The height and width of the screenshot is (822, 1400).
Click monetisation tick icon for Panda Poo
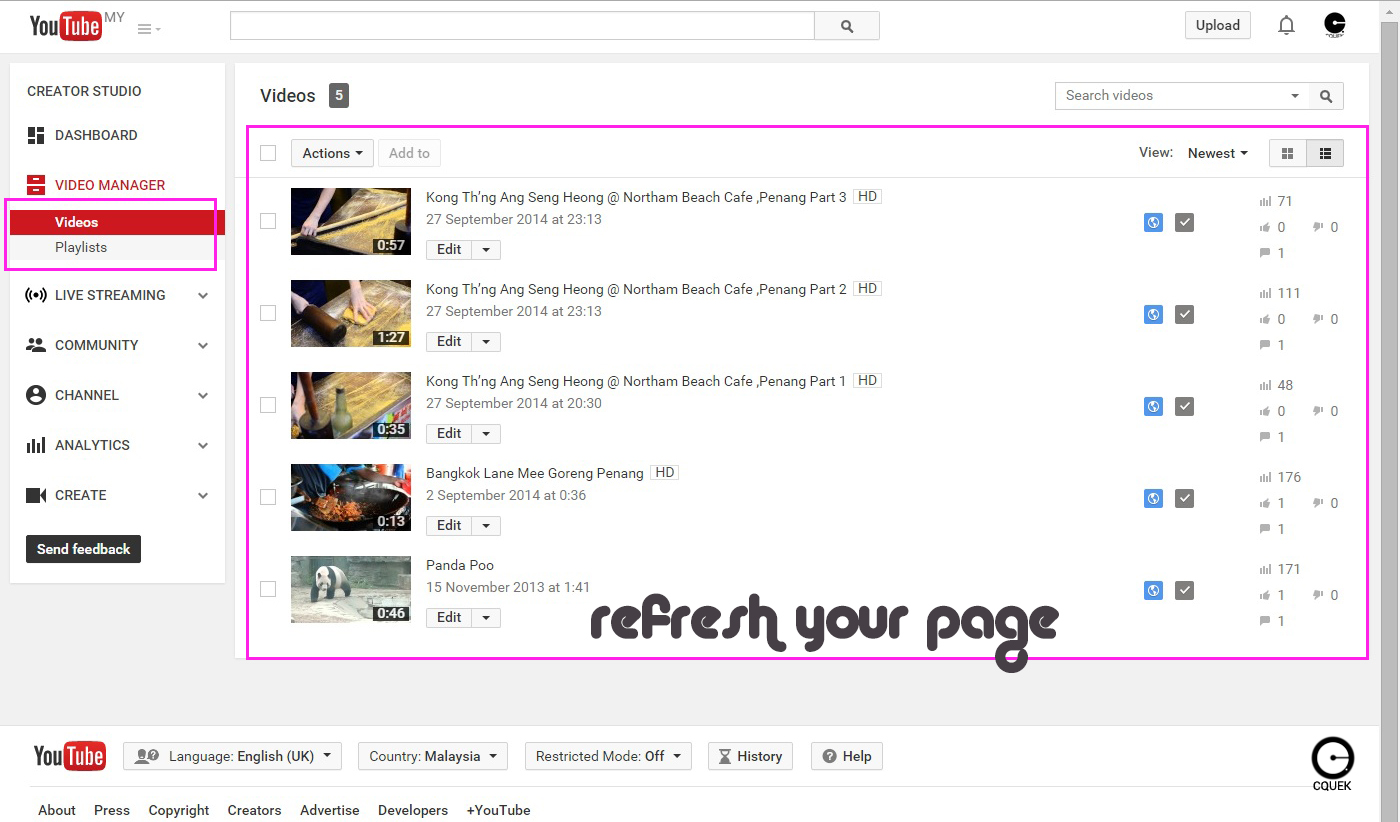click(1185, 591)
